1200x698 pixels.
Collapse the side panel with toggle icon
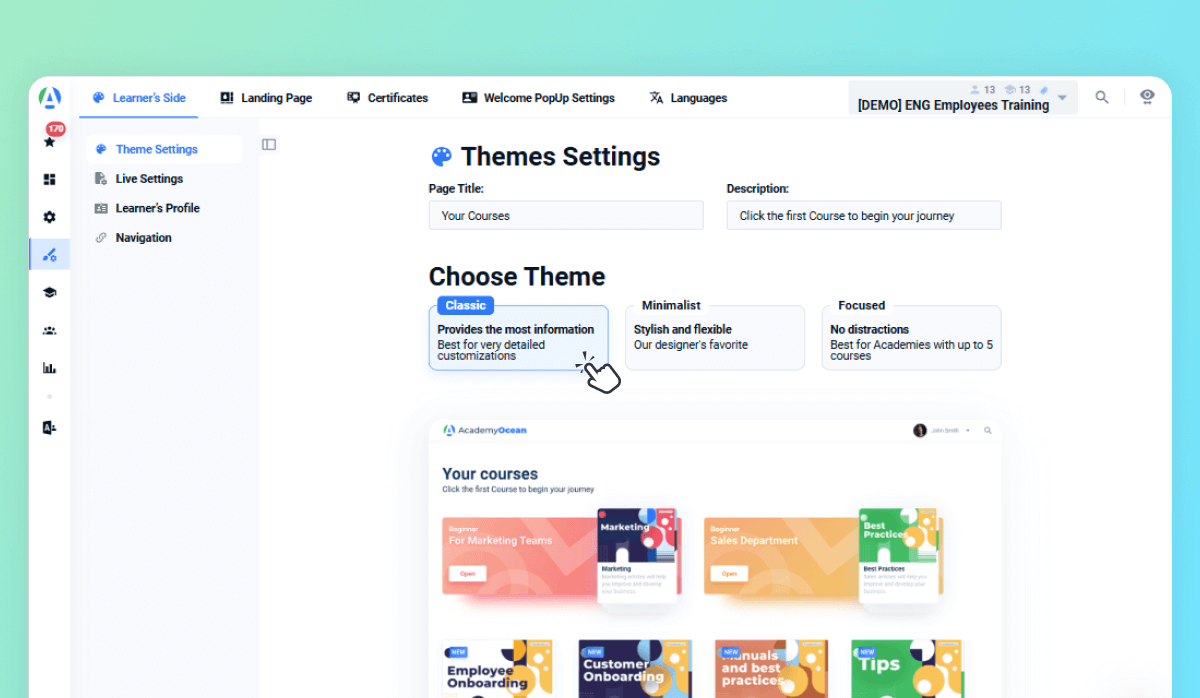click(269, 144)
